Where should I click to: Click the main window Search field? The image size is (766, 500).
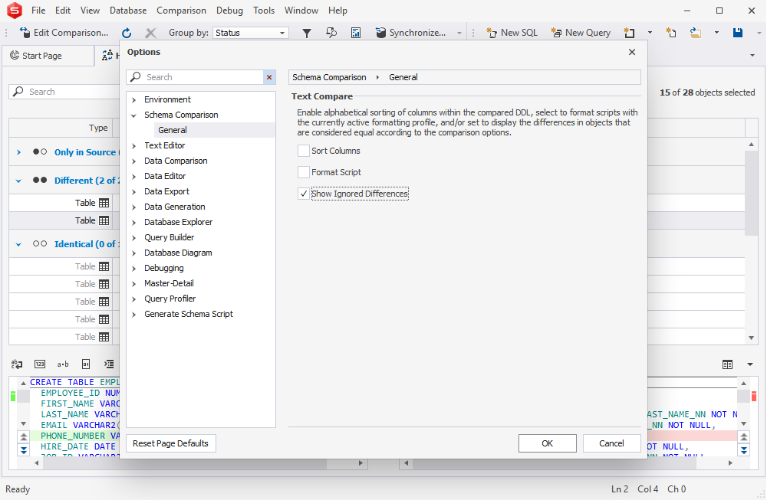64,92
